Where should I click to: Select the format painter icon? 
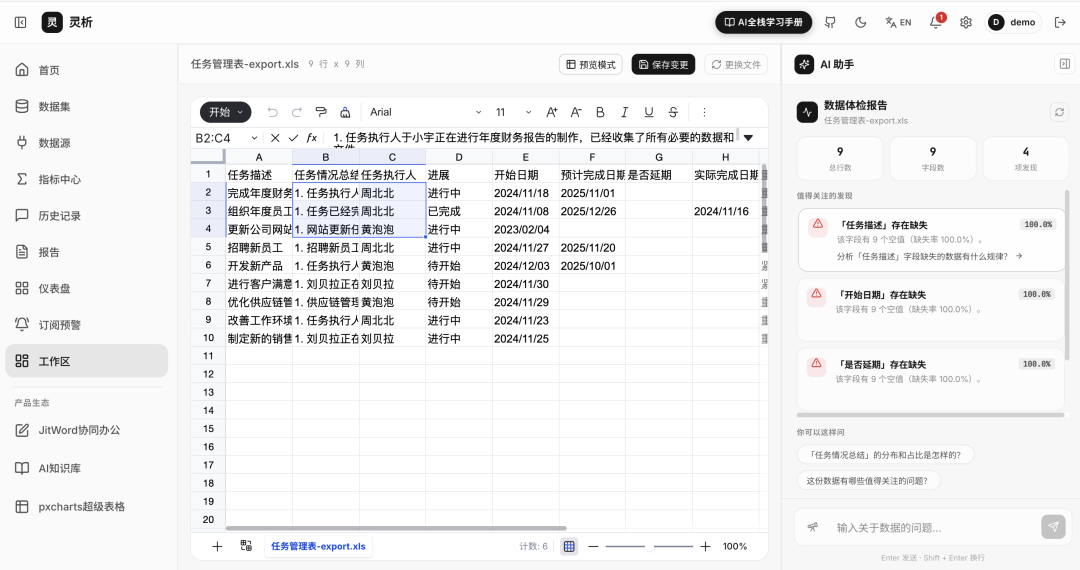click(321, 112)
